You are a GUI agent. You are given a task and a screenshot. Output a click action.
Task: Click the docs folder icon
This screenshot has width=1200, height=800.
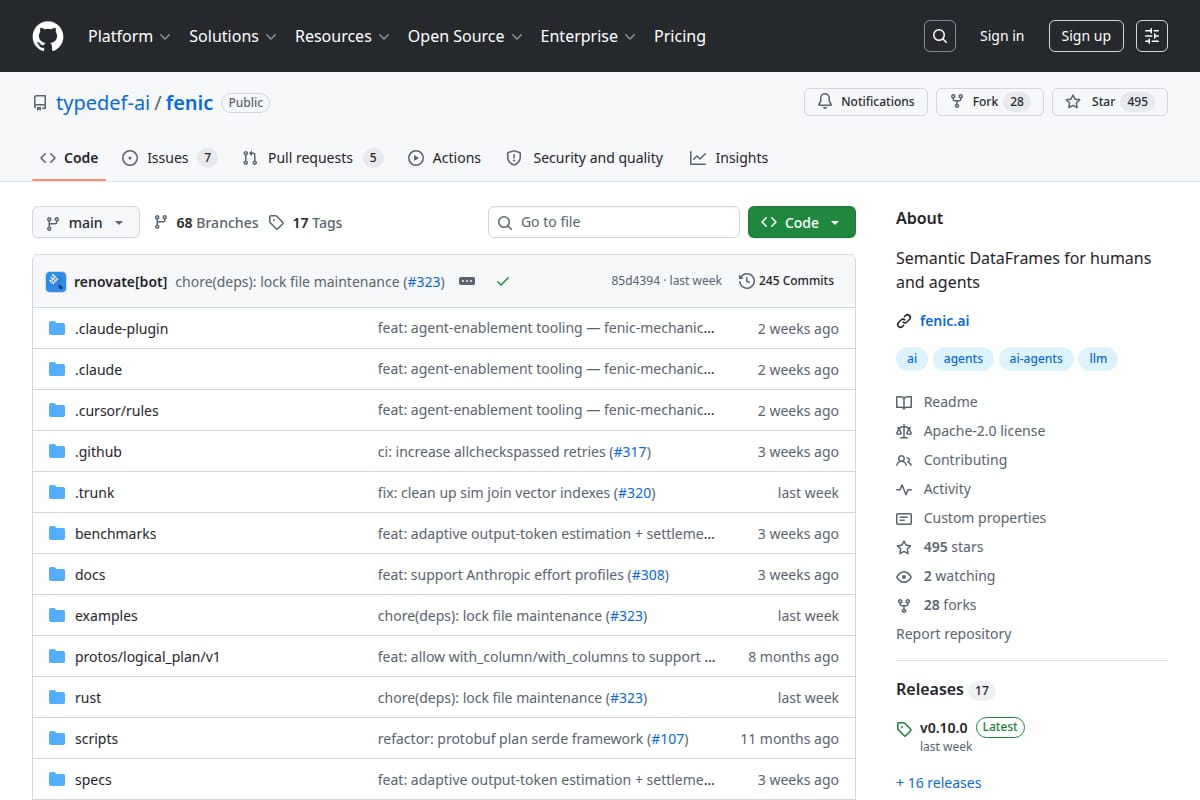coord(57,575)
